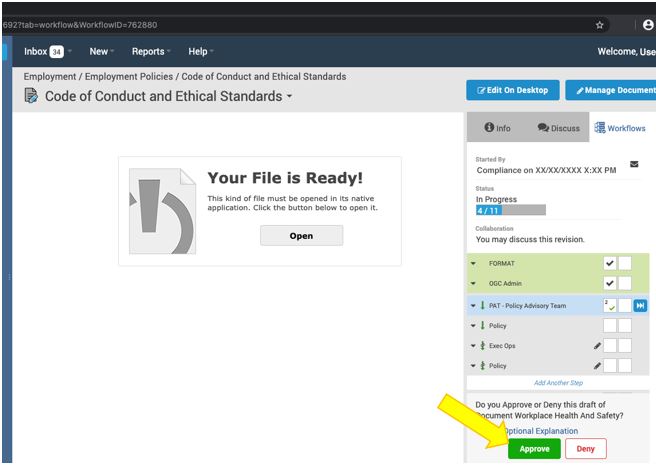Open the browser profile account icon
This screenshot has width=656, height=466.
pyautogui.click(x=648, y=25)
